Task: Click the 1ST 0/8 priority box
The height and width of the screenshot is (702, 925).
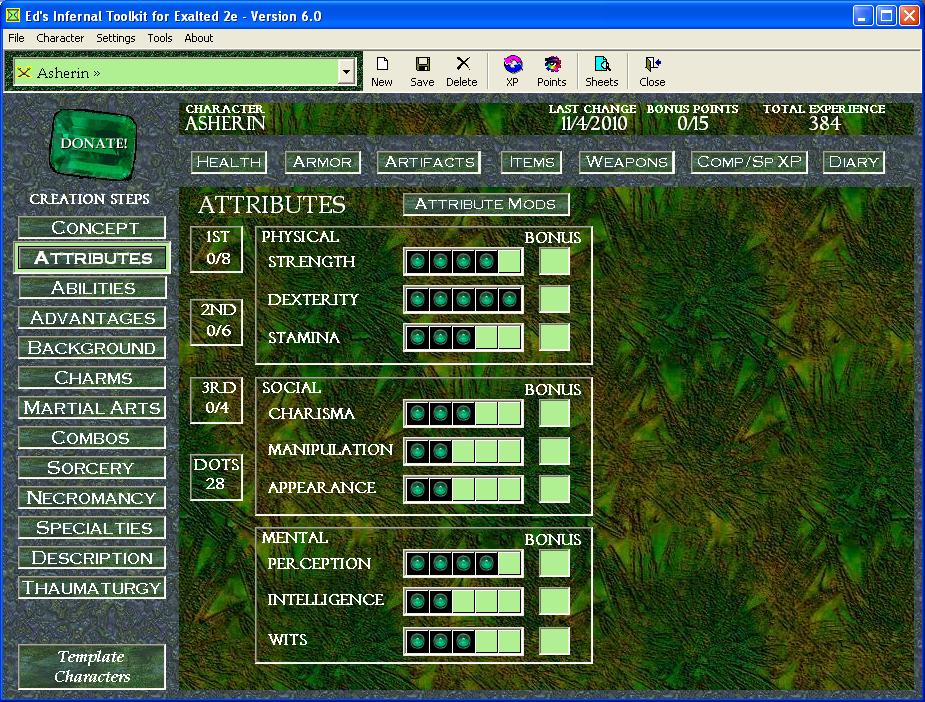Action: click(x=217, y=249)
